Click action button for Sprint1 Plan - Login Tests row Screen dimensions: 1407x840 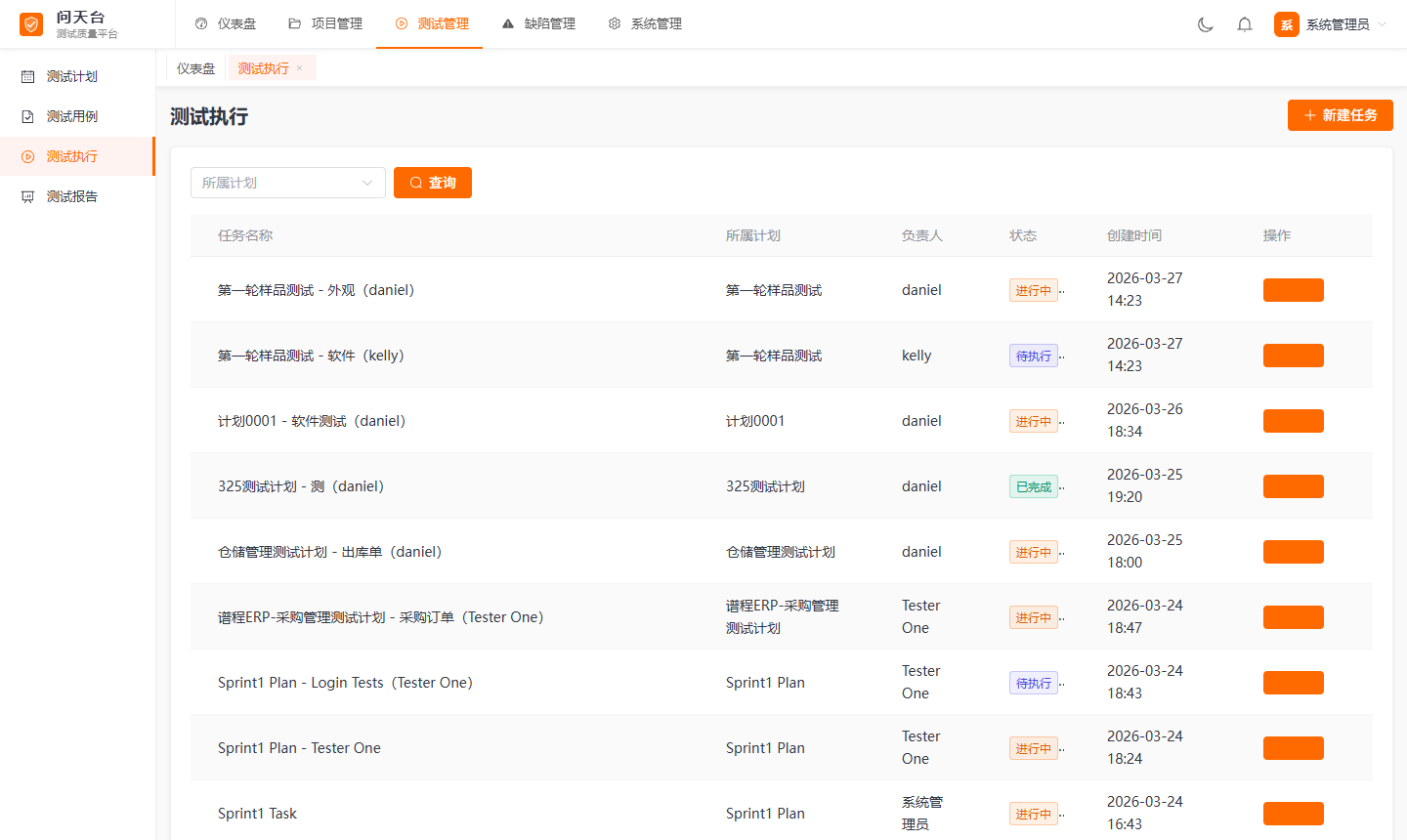coord(1294,683)
